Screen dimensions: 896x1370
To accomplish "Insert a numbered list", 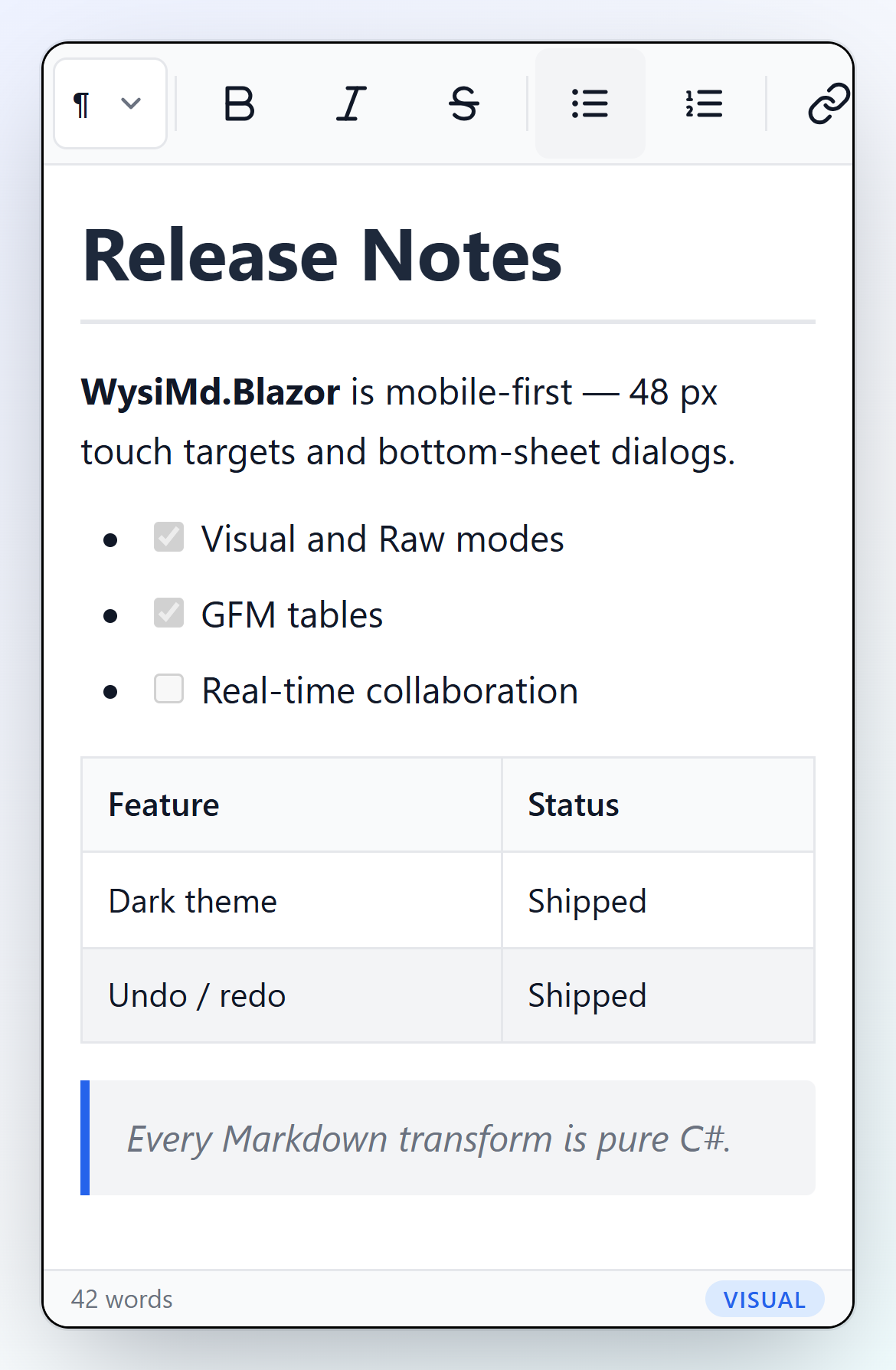I will [703, 103].
